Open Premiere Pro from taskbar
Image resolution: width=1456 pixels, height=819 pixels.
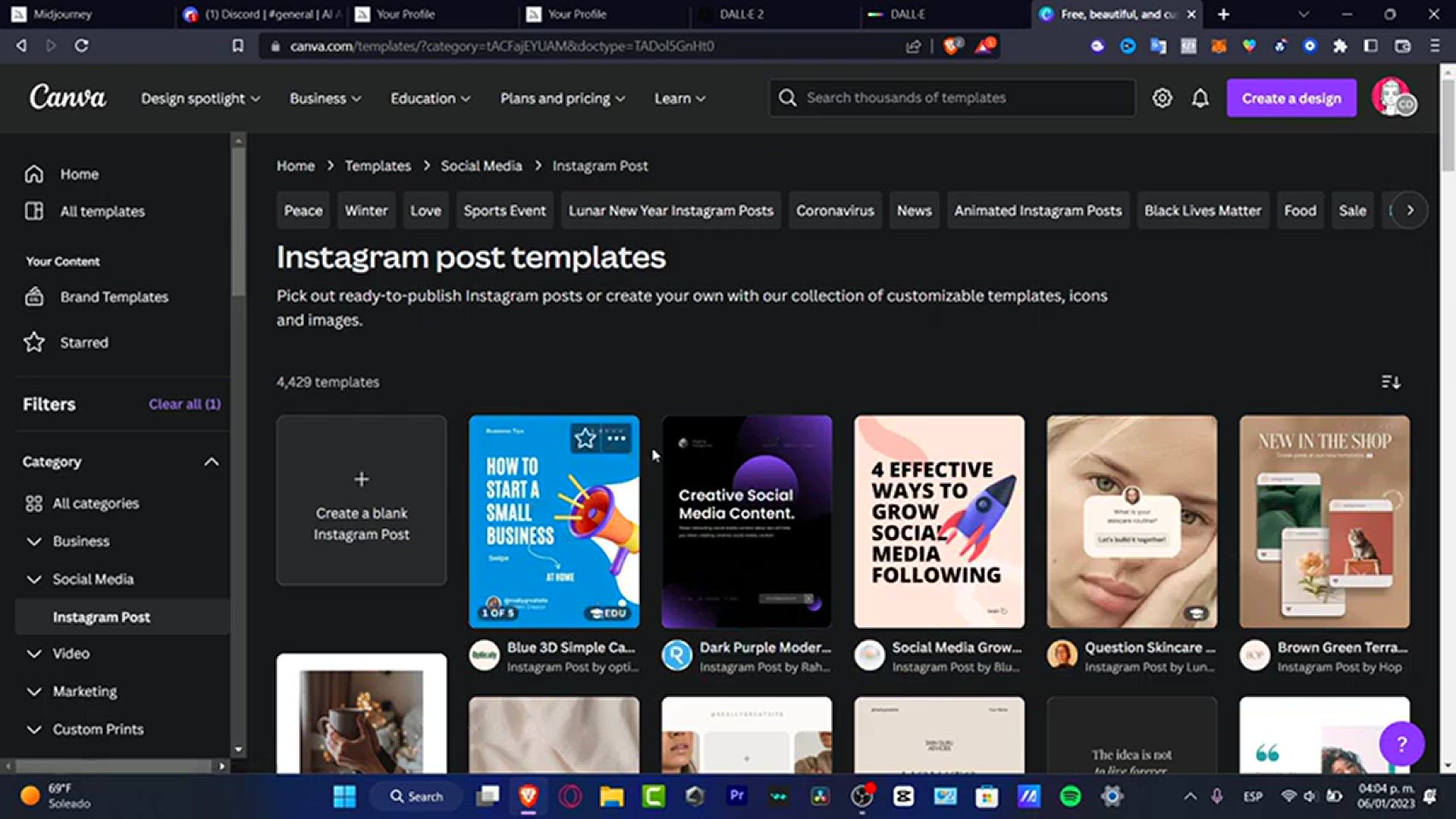point(736,795)
